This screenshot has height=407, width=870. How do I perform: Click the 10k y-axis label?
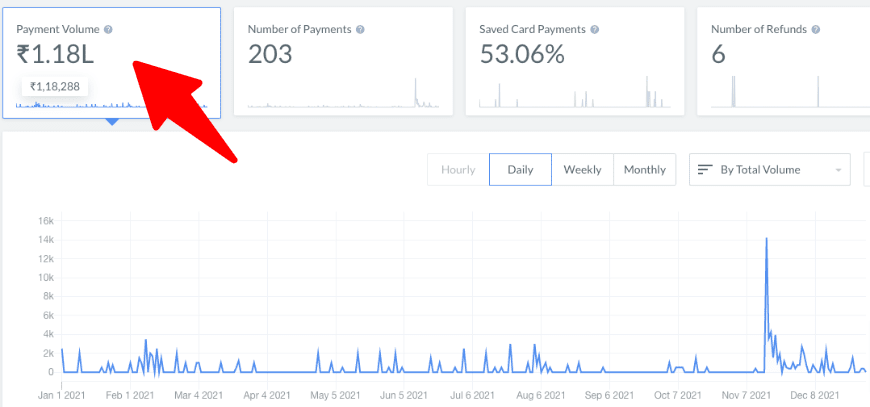(45, 277)
